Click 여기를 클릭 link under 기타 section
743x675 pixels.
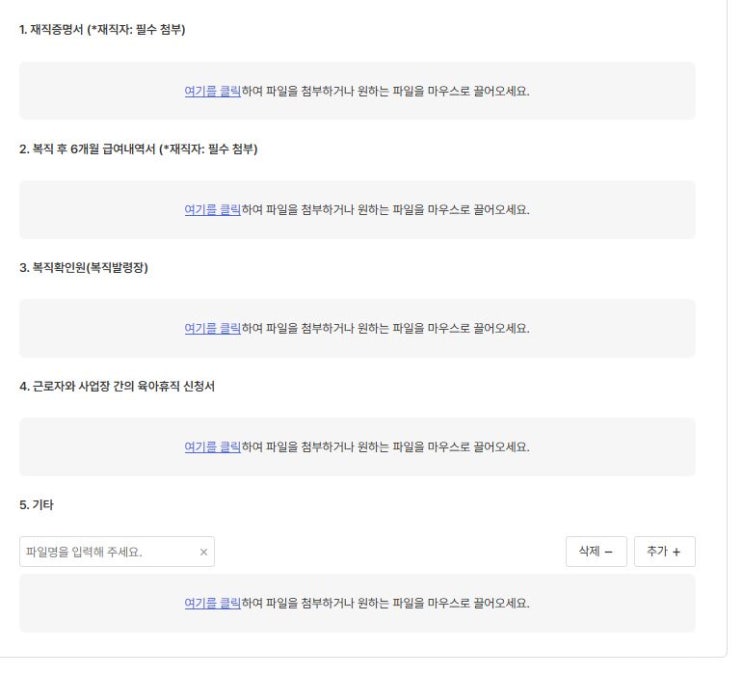coord(212,603)
